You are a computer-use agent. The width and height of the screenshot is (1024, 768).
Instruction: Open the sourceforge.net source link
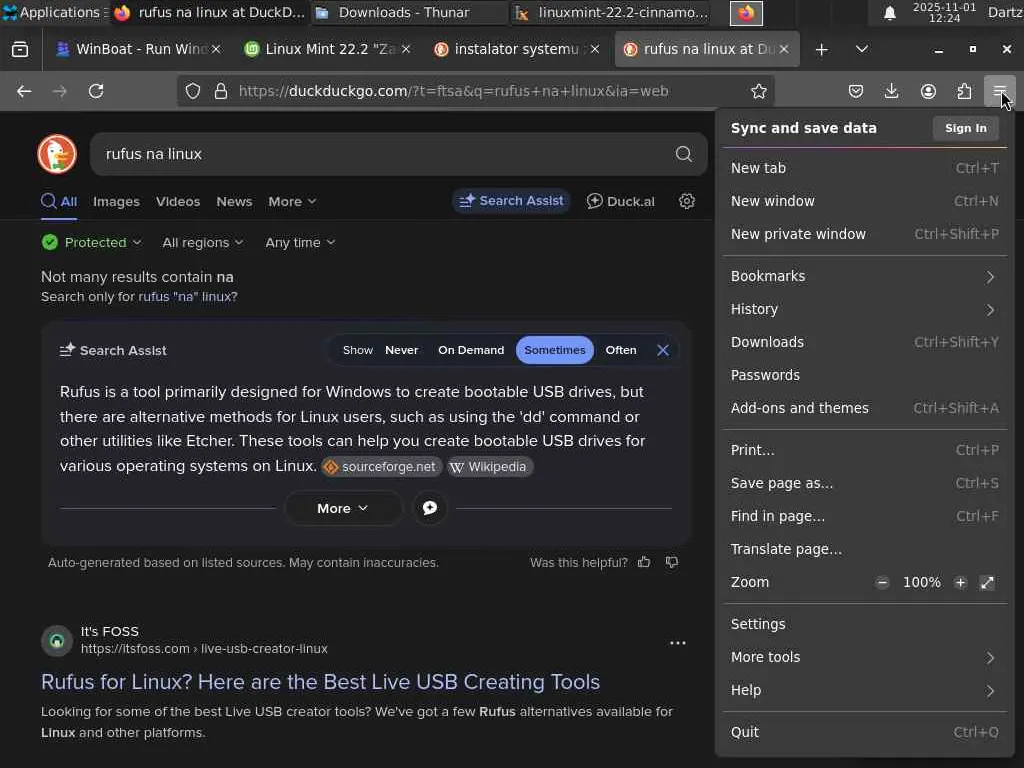pos(382,466)
